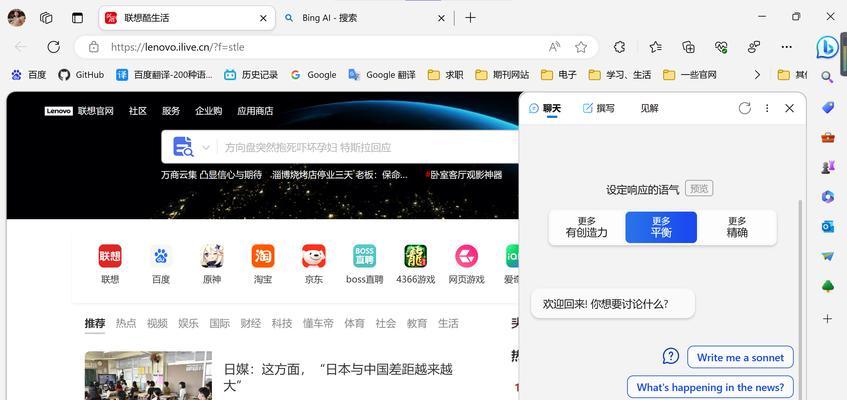
Task: Click the 预览 preview badge
Action: pos(699,189)
